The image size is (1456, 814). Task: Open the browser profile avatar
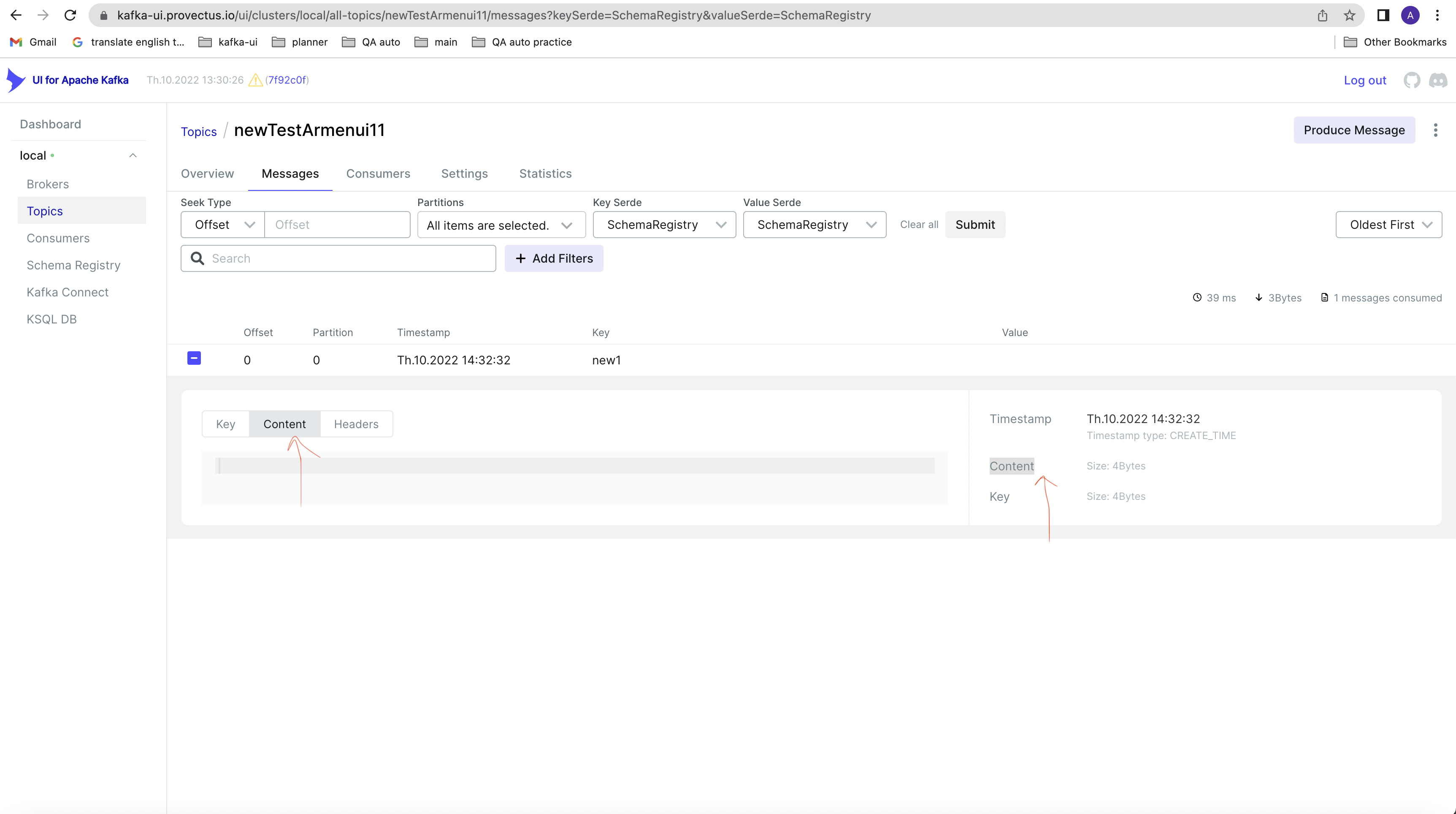tap(1411, 15)
